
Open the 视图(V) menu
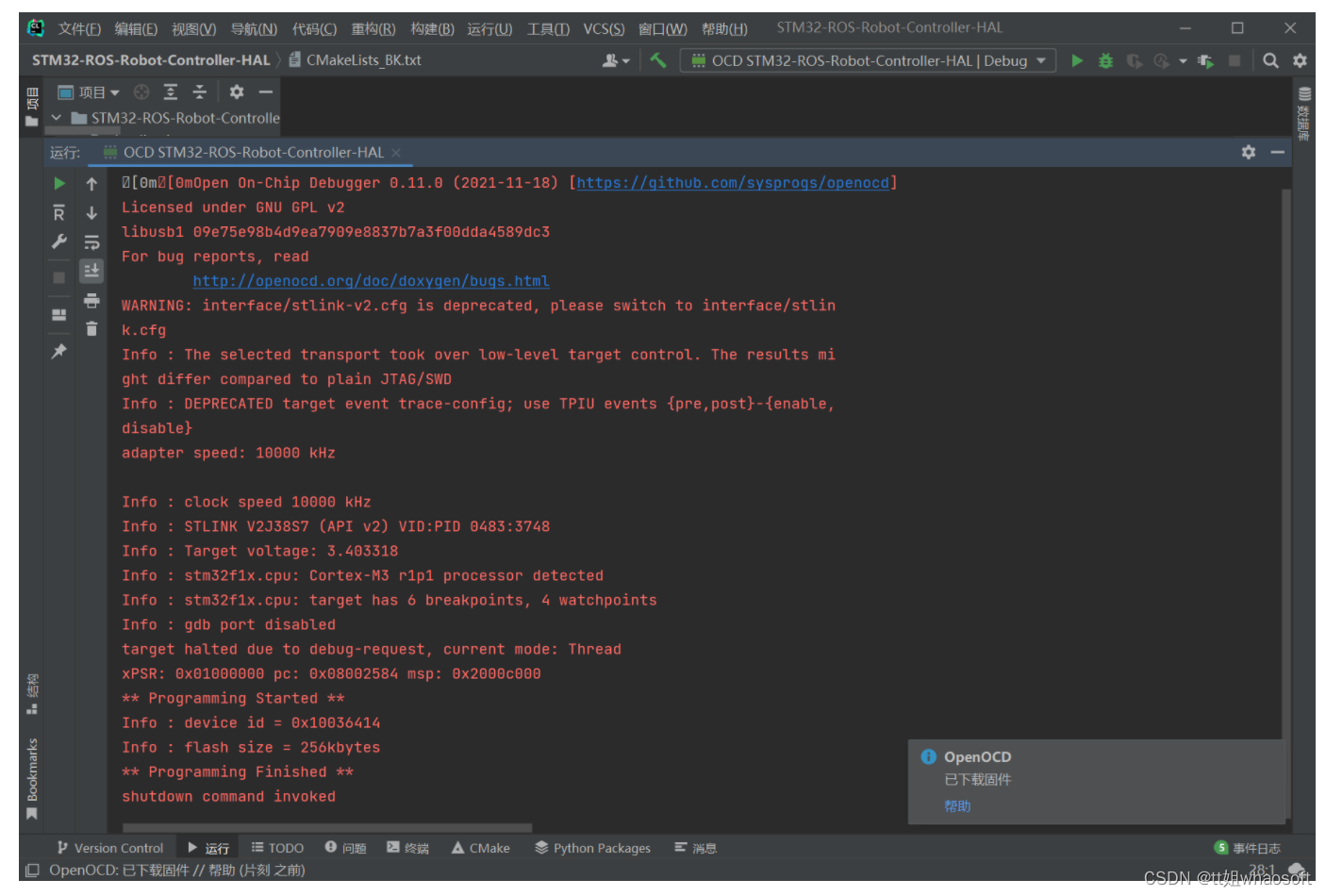[193, 29]
